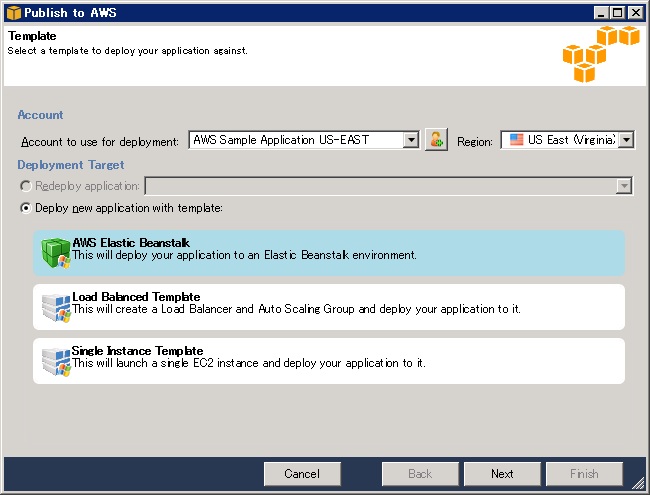This screenshot has width=650, height=495.
Task: Maximize the Publish to AWS window
Action: [618, 12]
